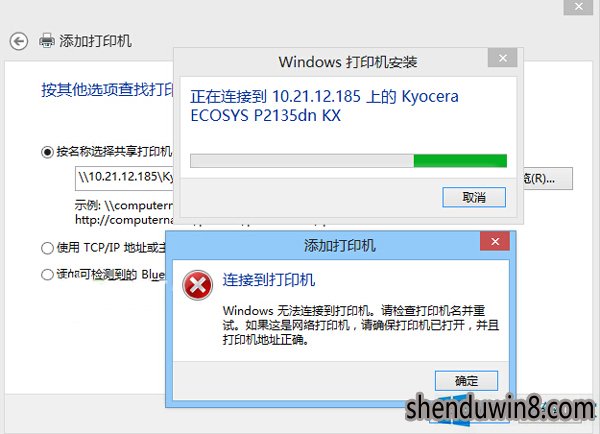Click the printer icon beside 添加打印机
The width and height of the screenshot is (600, 434).
pos(47,41)
